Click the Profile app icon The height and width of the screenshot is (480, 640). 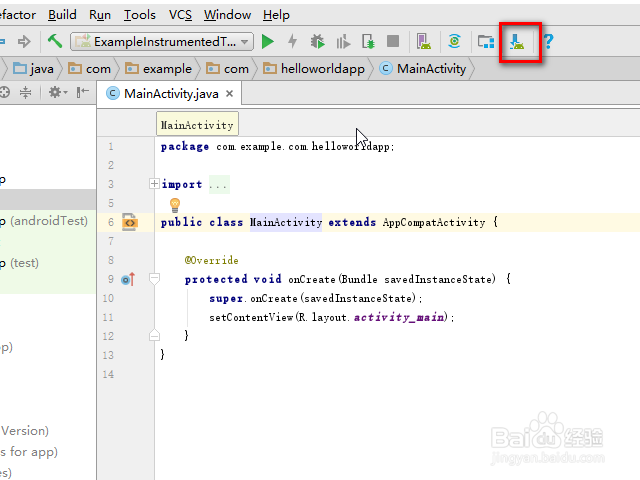click(x=343, y=42)
